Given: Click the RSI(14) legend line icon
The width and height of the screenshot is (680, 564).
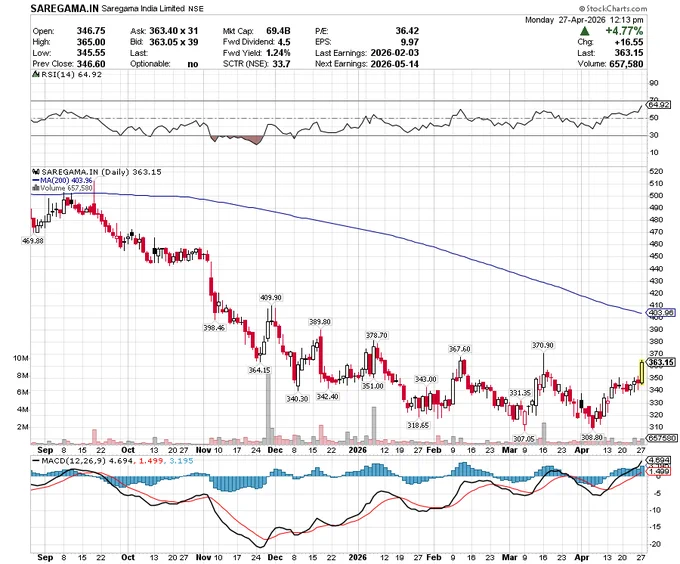Looking at the screenshot, I should coord(36,75).
